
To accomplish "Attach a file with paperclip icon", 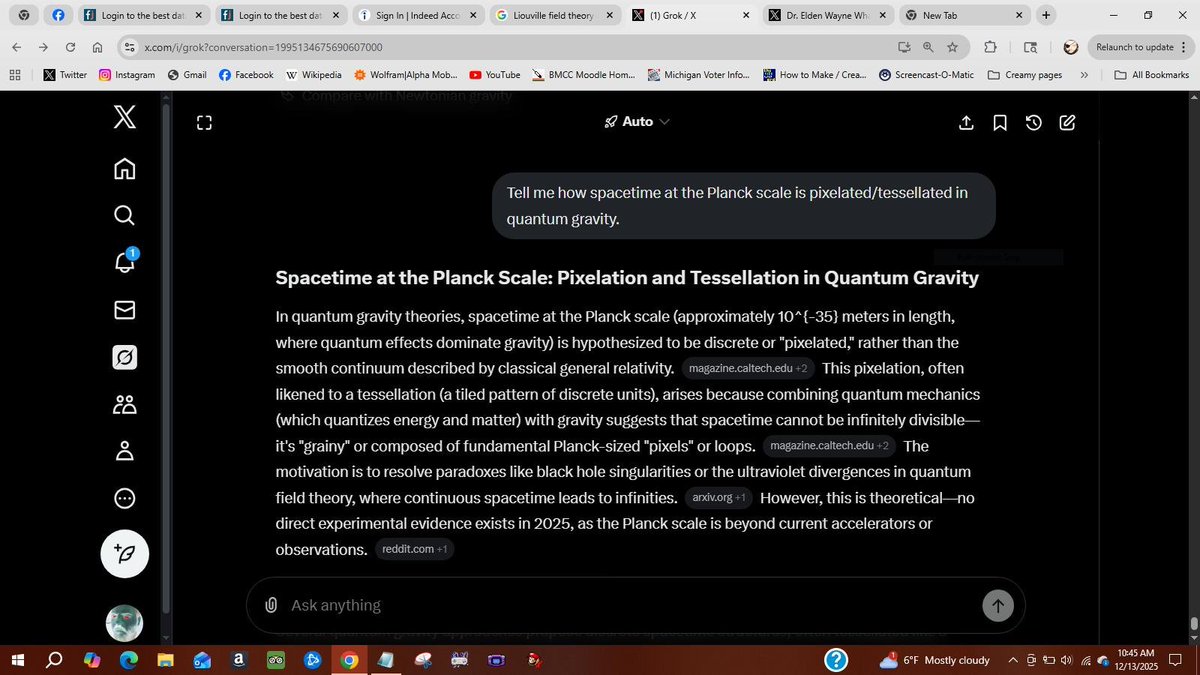I will pos(271,605).
